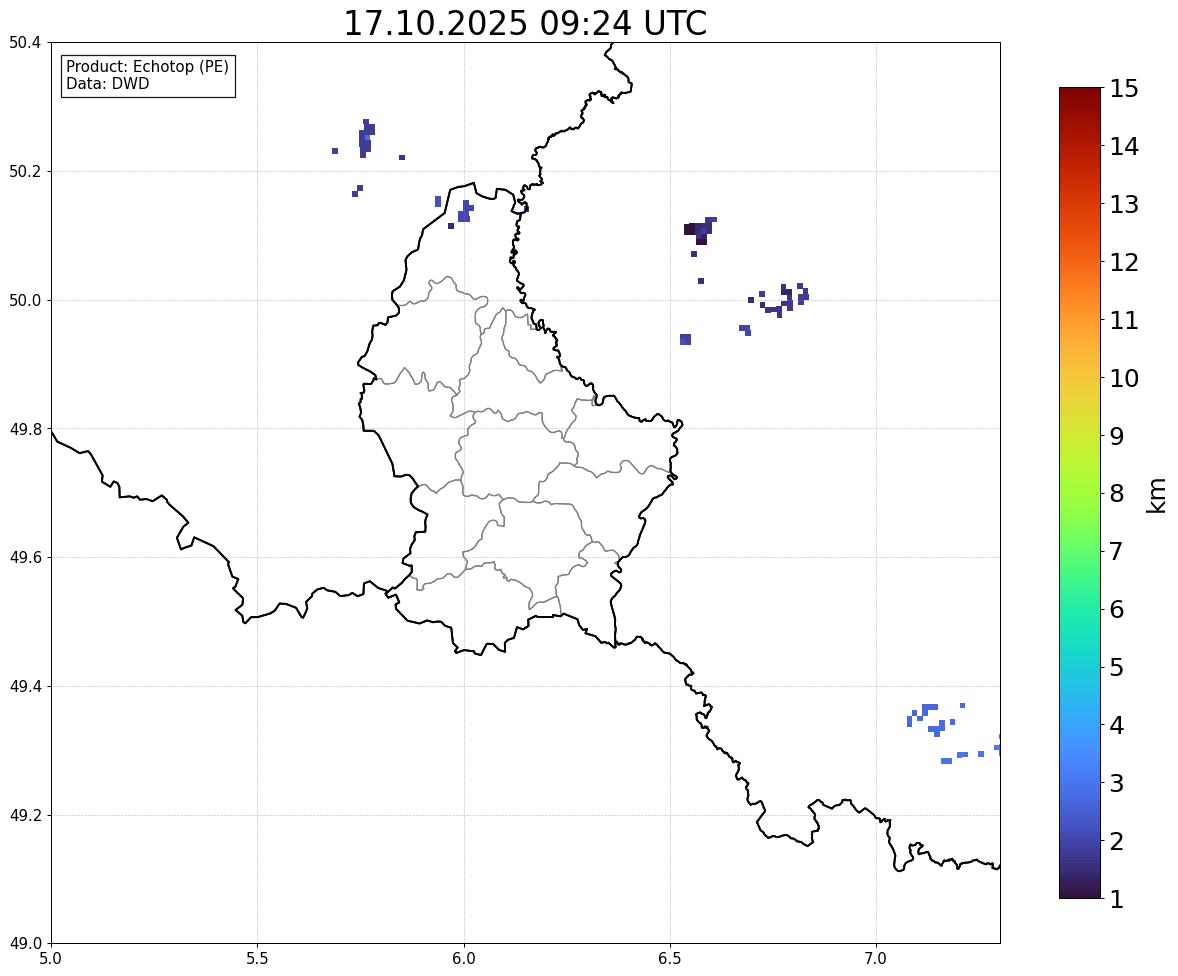Click colorbar tick label 3

pos(1117,783)
